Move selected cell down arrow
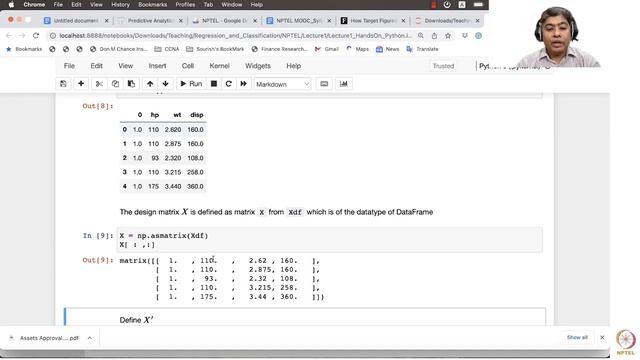640x360 pixels. (165, 84)
